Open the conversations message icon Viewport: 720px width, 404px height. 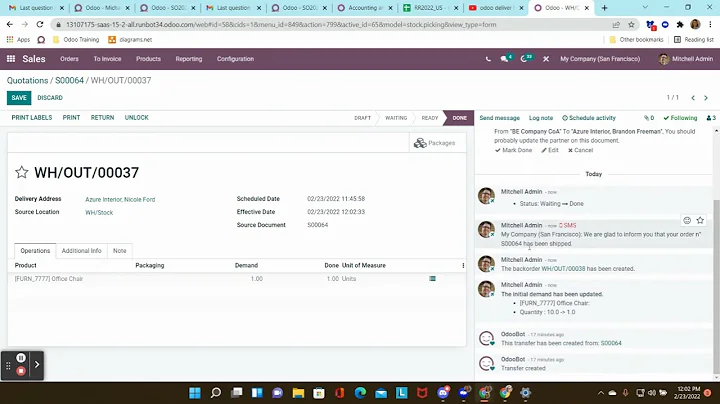(506, 58)
